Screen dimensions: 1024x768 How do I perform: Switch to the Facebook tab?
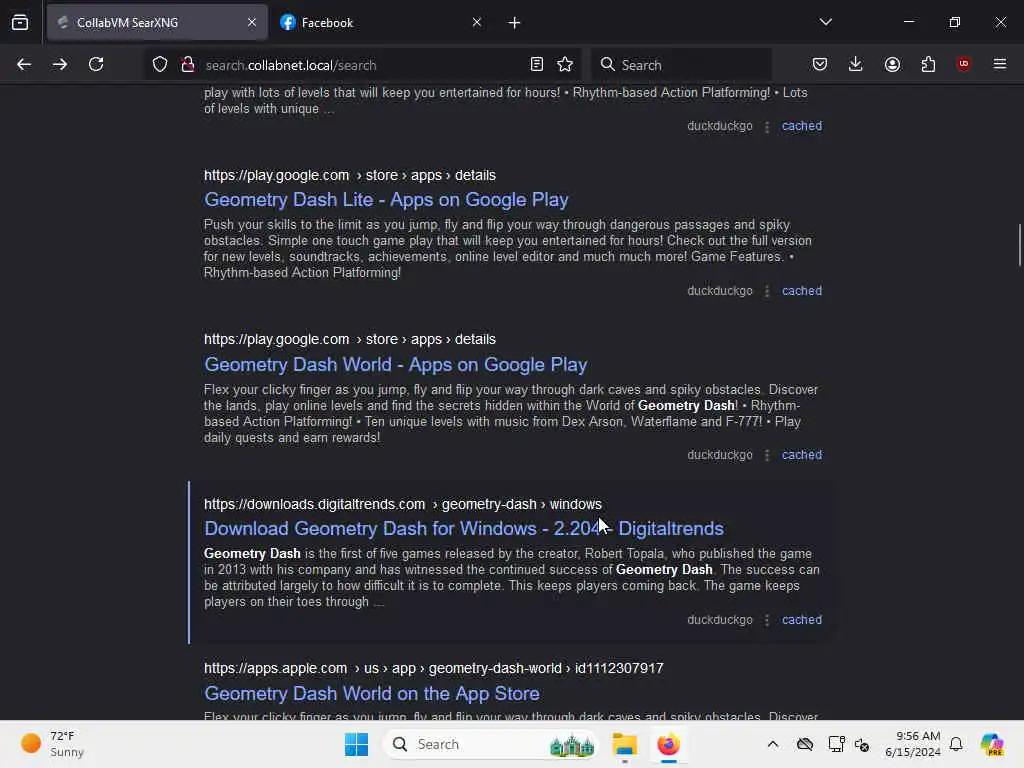[x=382, y=23]
